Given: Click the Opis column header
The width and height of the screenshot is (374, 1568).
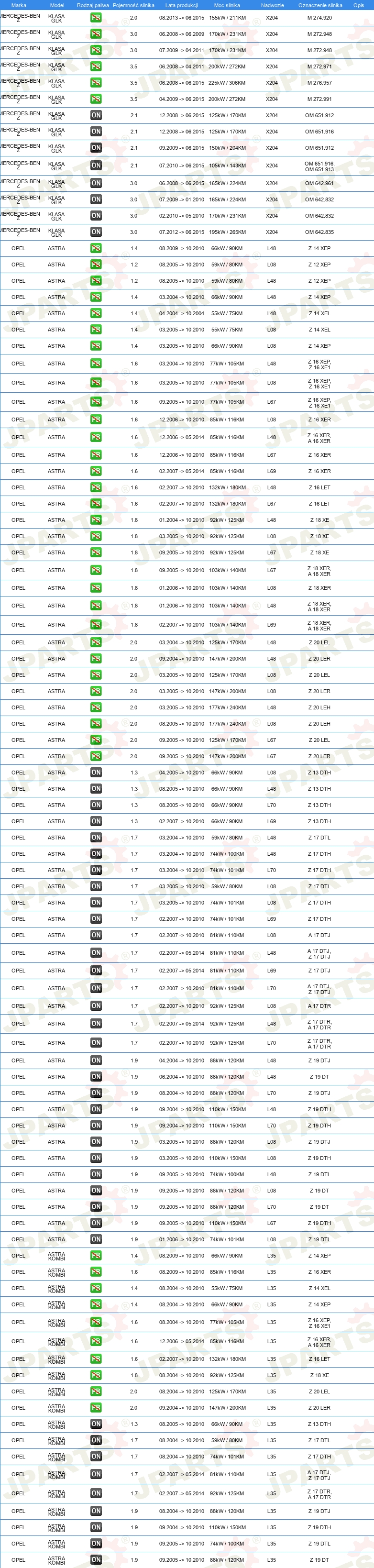Looking at the screenshot, I should pyautogui.click(x=359, y=5).
